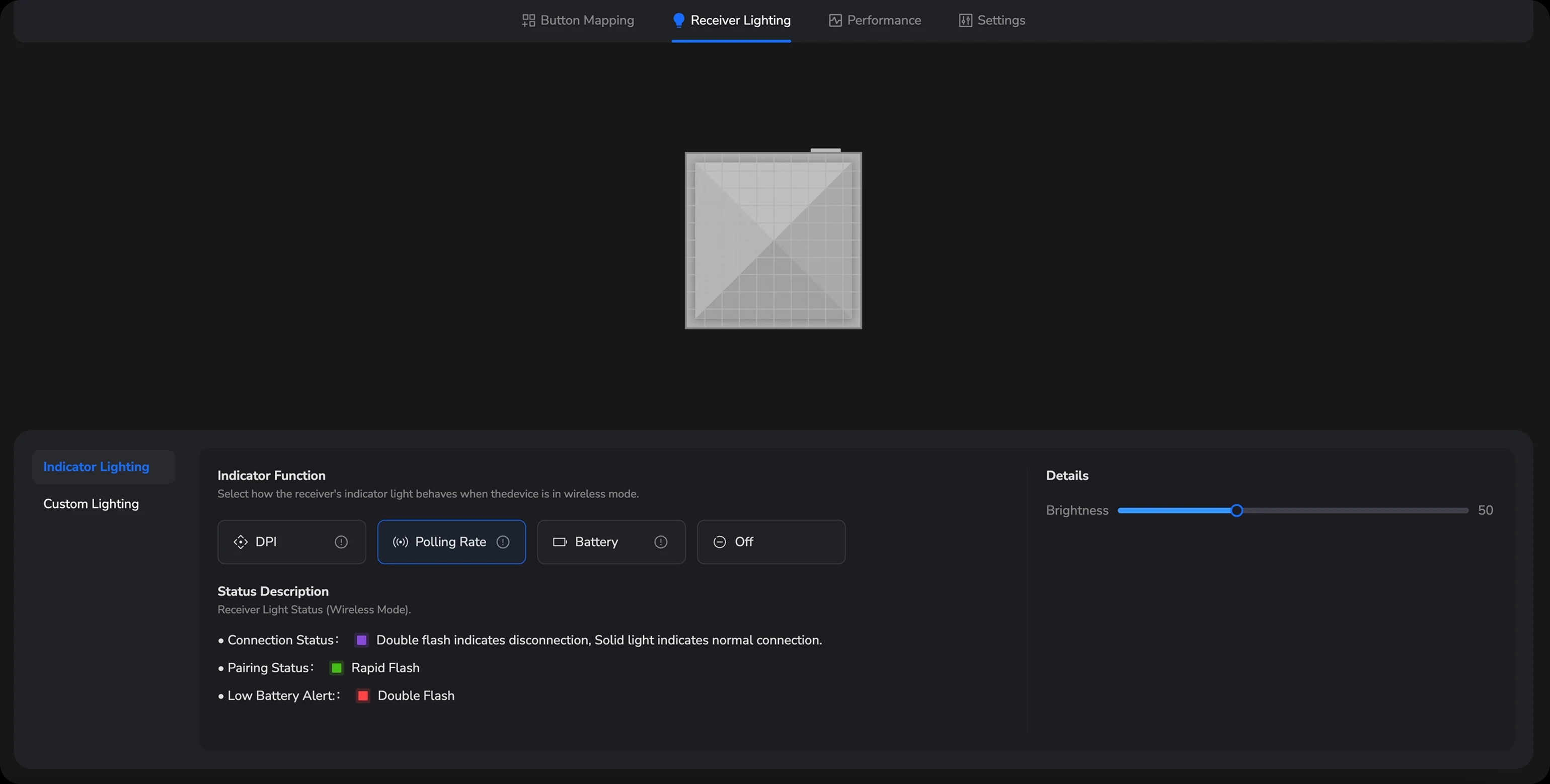Click the Brightness slider handle

[x=1236, y=510]
